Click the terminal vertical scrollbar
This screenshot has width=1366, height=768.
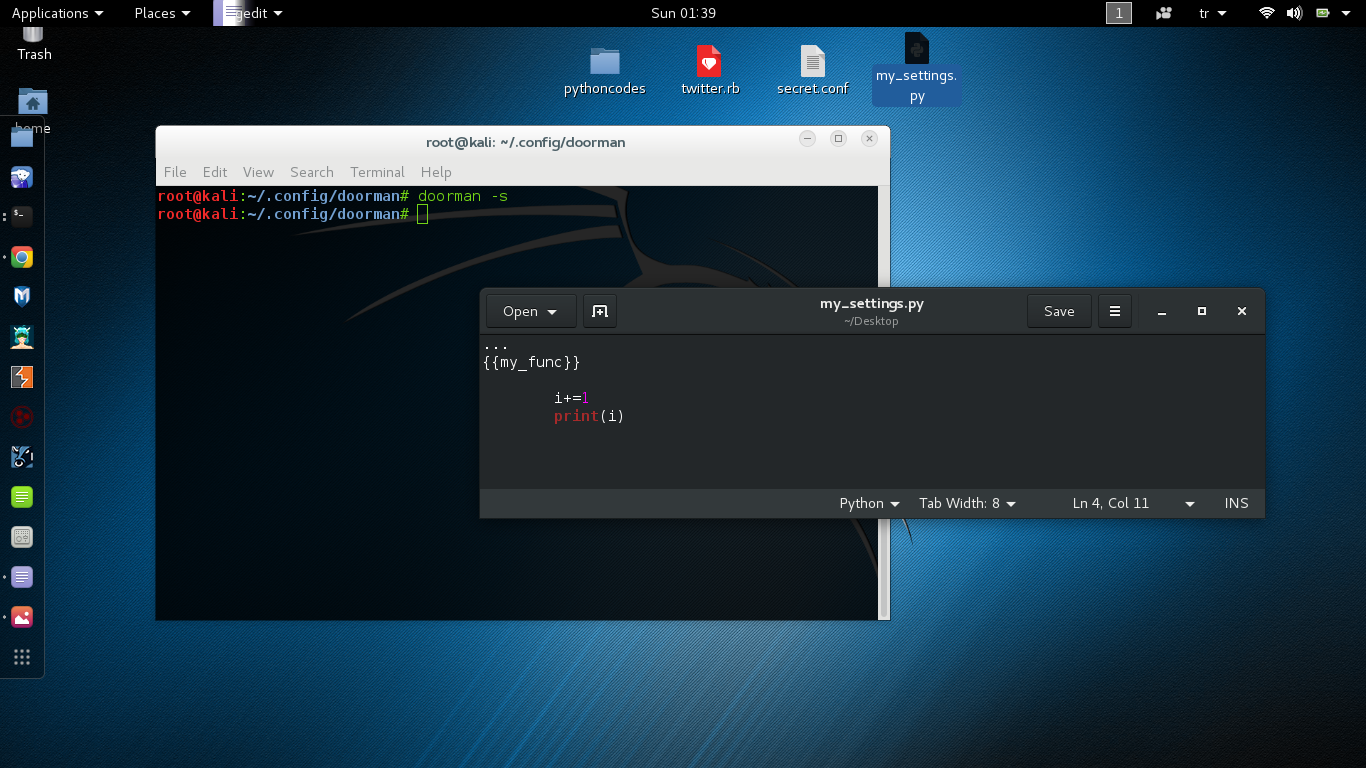tap(883, 400)
